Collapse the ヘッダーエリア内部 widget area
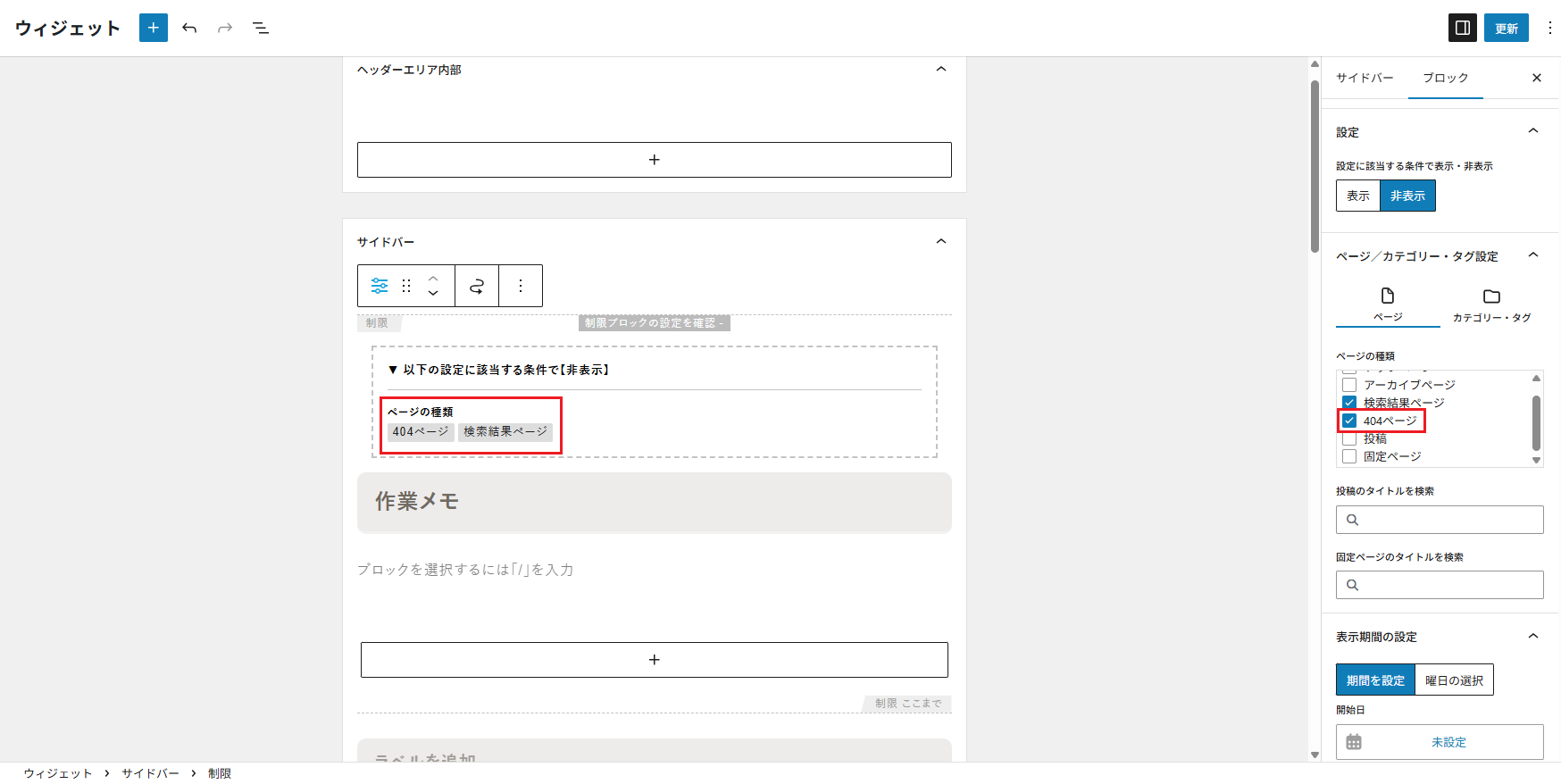The height and width of the screenshot is (784, 1561). click(940, 69)
